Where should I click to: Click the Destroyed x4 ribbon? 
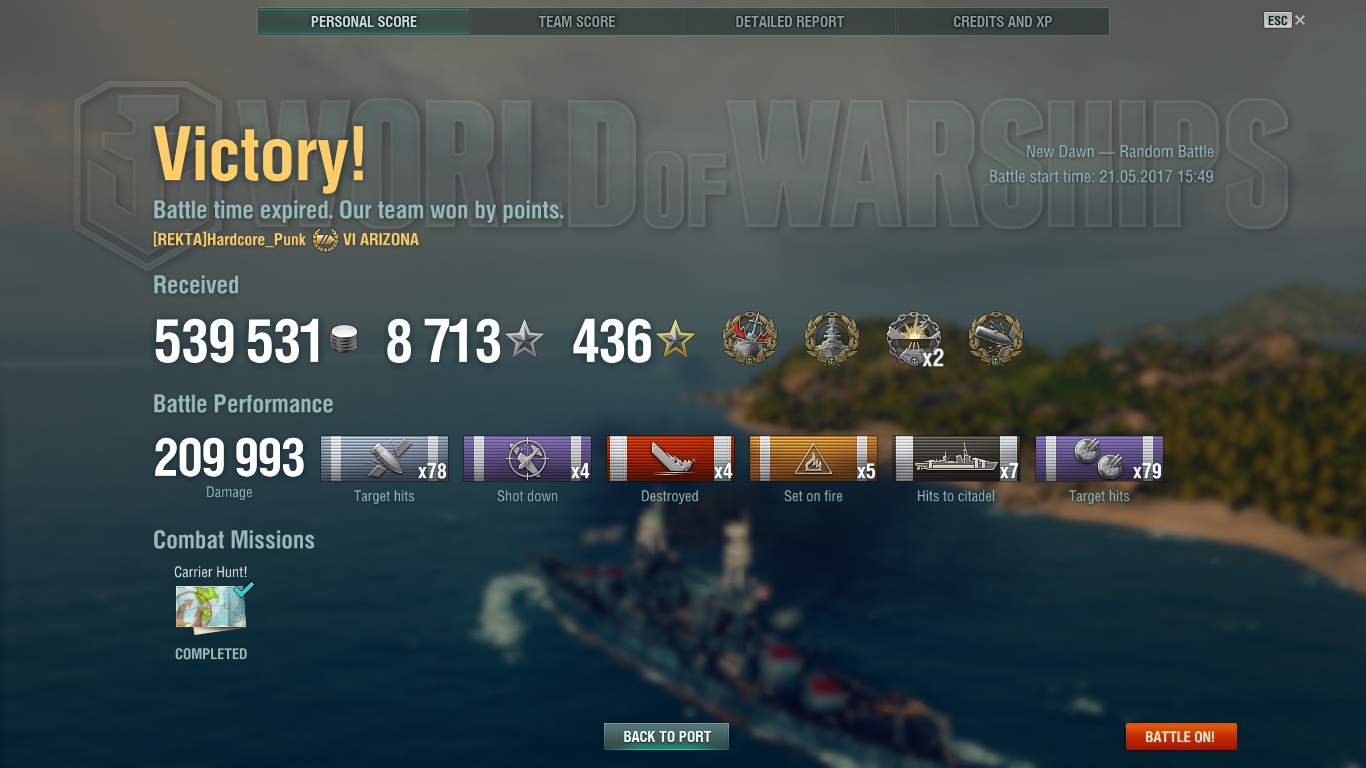click(x=671, y=459)
